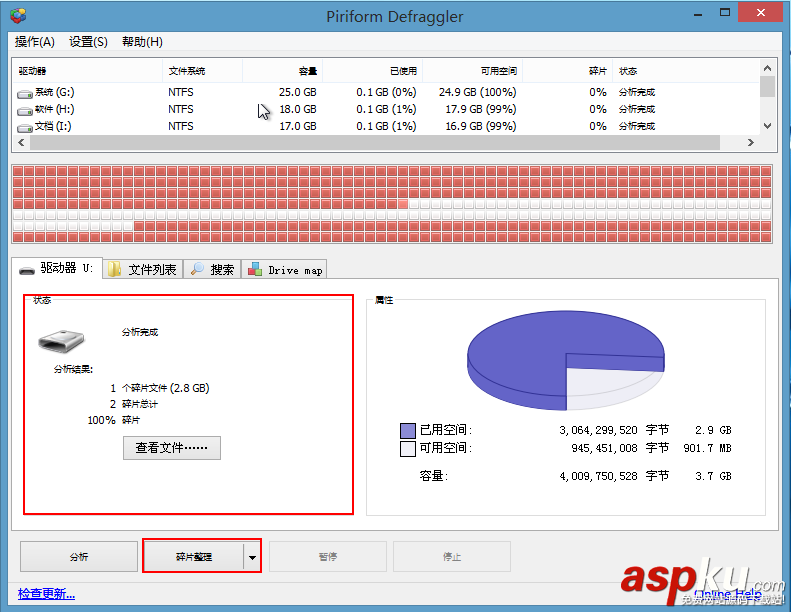Click the magnifier icon on 搜索 tab

tap(197, 269)
